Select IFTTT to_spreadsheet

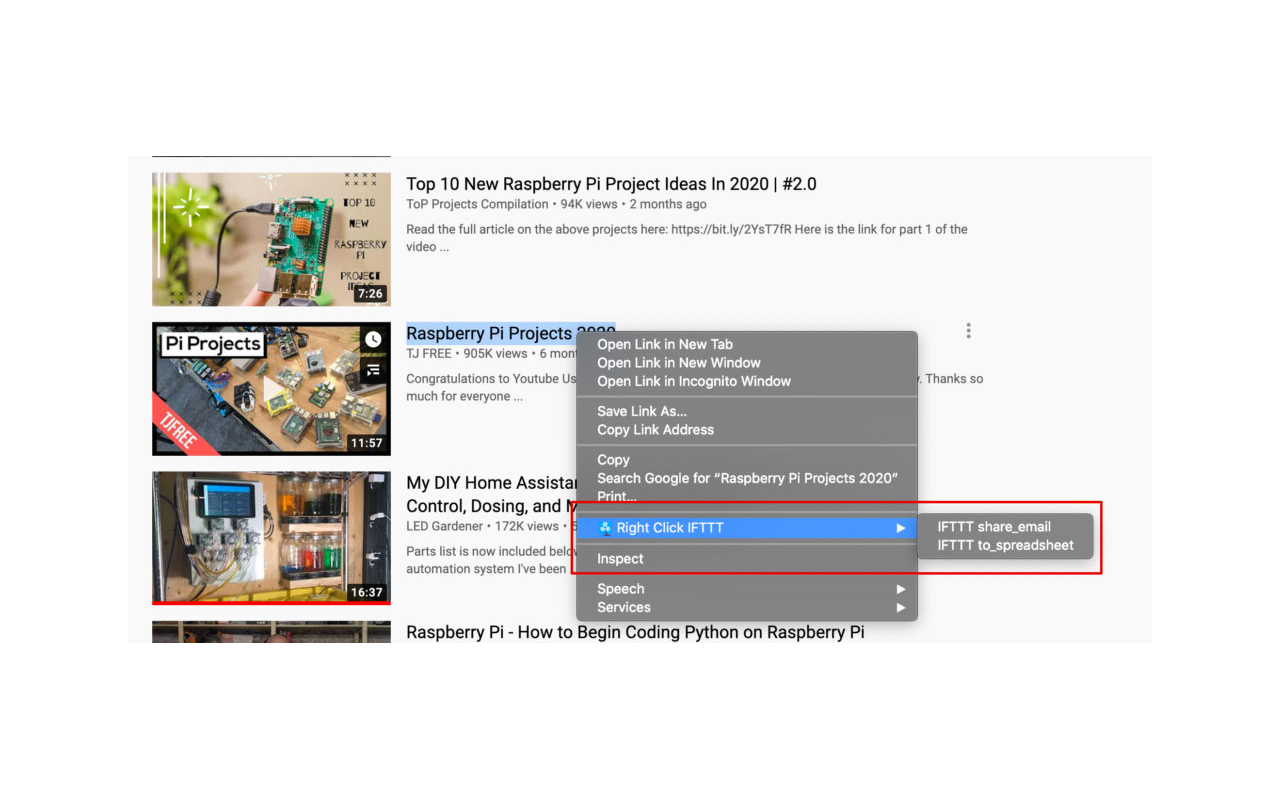click(x=1004, y=545)
